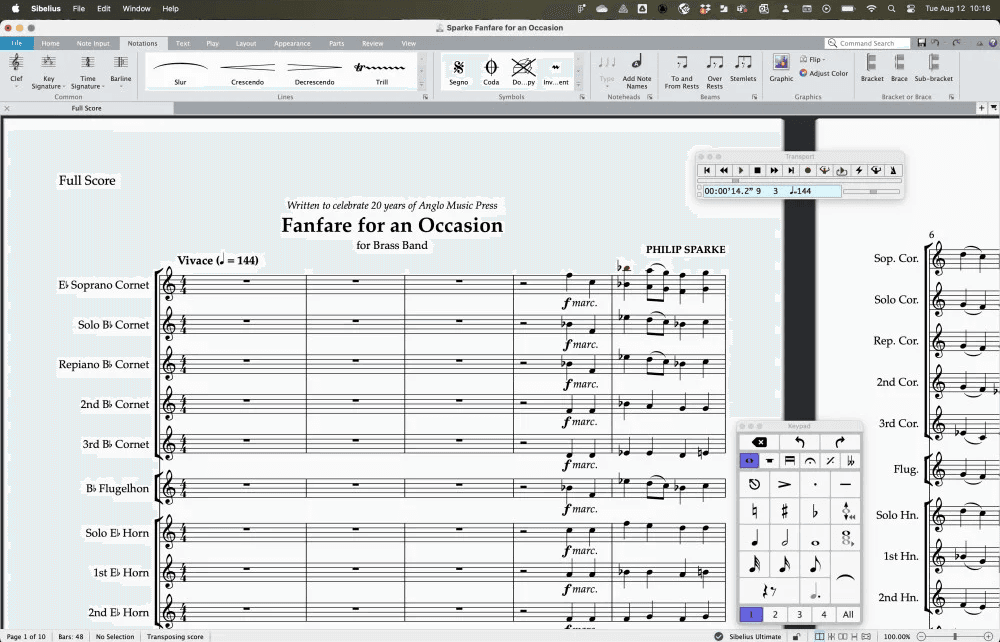This screenshot has width=1000, height=642.
Task: Expand the Lines group dialog launcher
Action: [x=425, y=97]
